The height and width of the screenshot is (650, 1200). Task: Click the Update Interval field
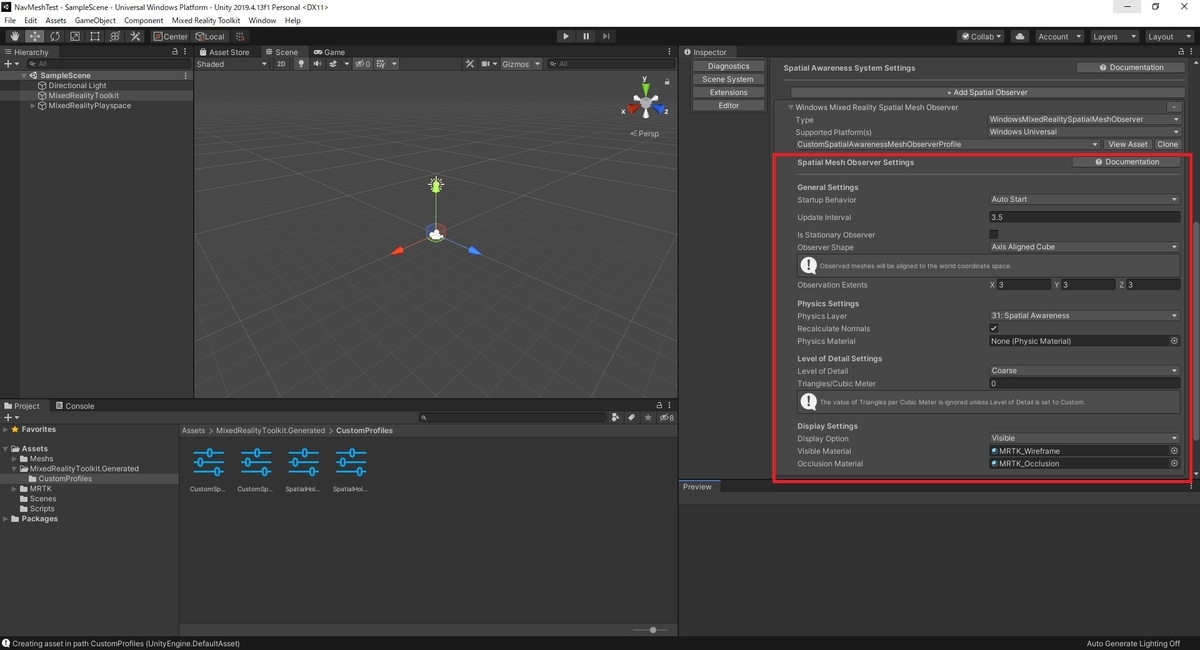(1084, 217)
